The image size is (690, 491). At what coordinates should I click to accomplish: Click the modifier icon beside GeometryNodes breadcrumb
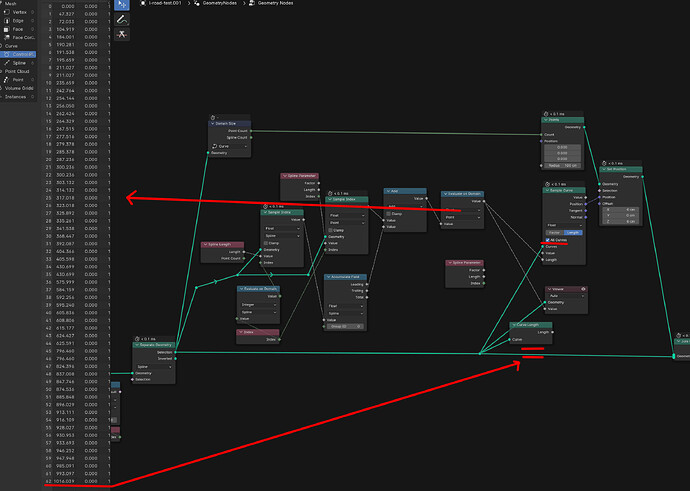pos(197,3)
